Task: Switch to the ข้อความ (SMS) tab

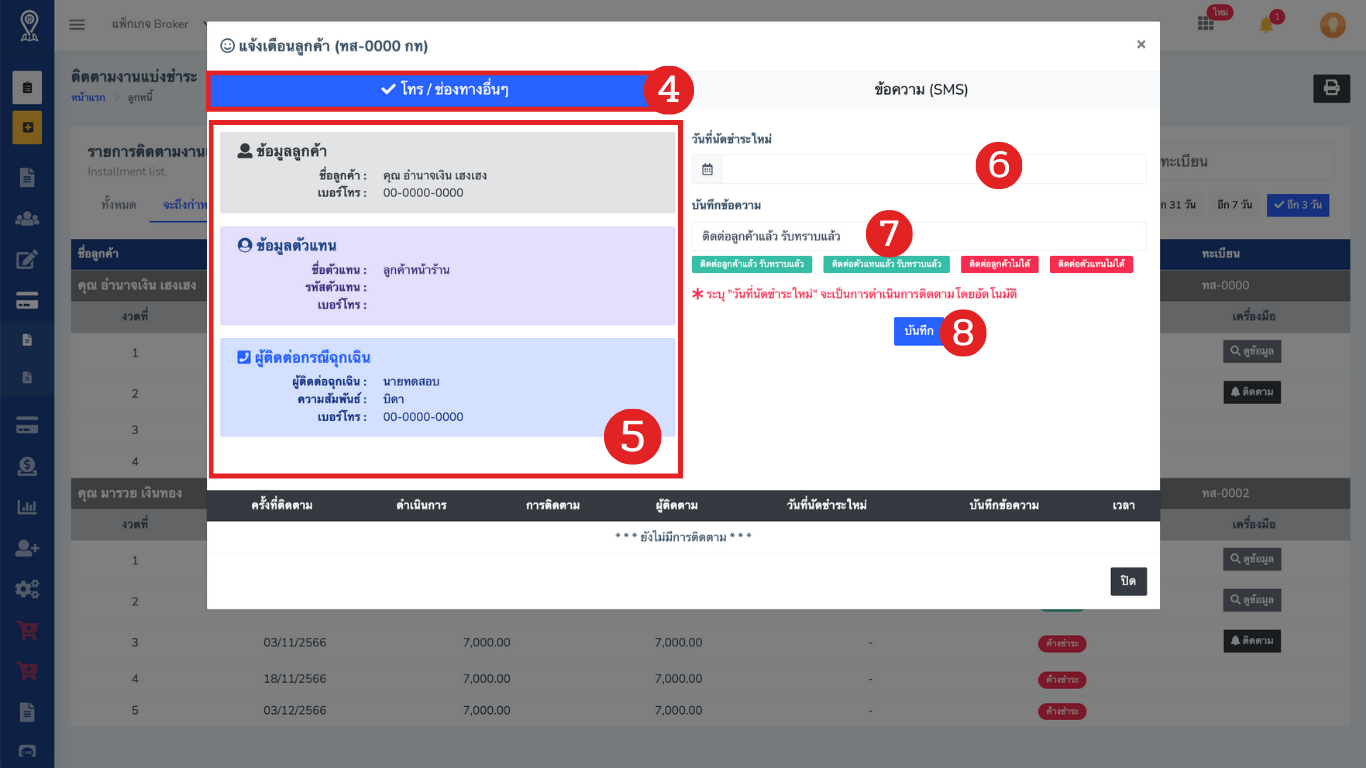Action: point(921,89)
